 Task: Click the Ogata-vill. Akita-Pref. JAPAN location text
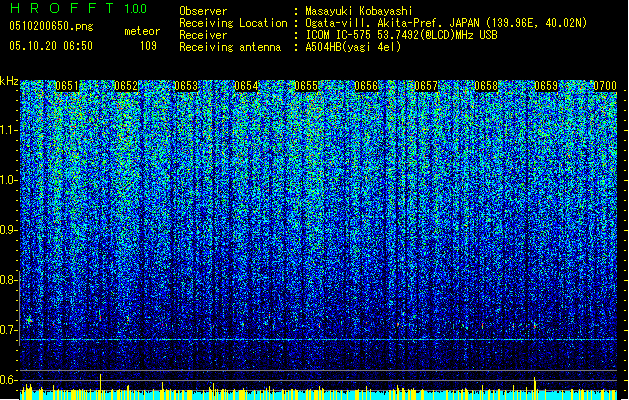click(x=446, y=23)
